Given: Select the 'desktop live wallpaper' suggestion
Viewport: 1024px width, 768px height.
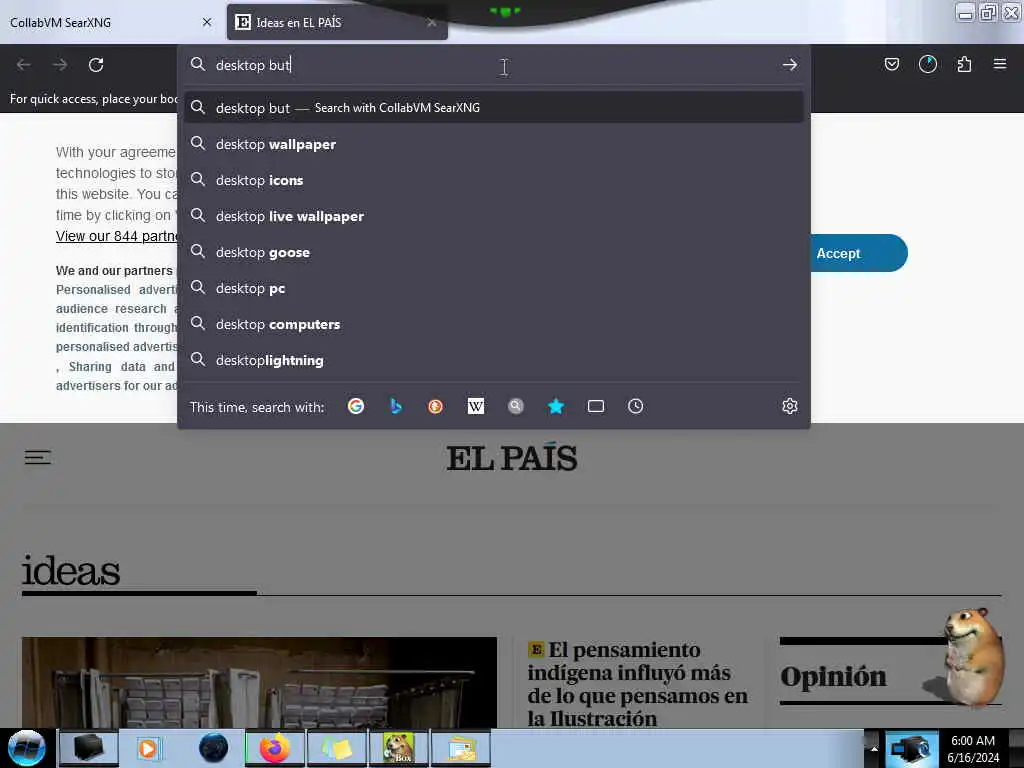Looking at the screenshot, I should click(494, 216).
